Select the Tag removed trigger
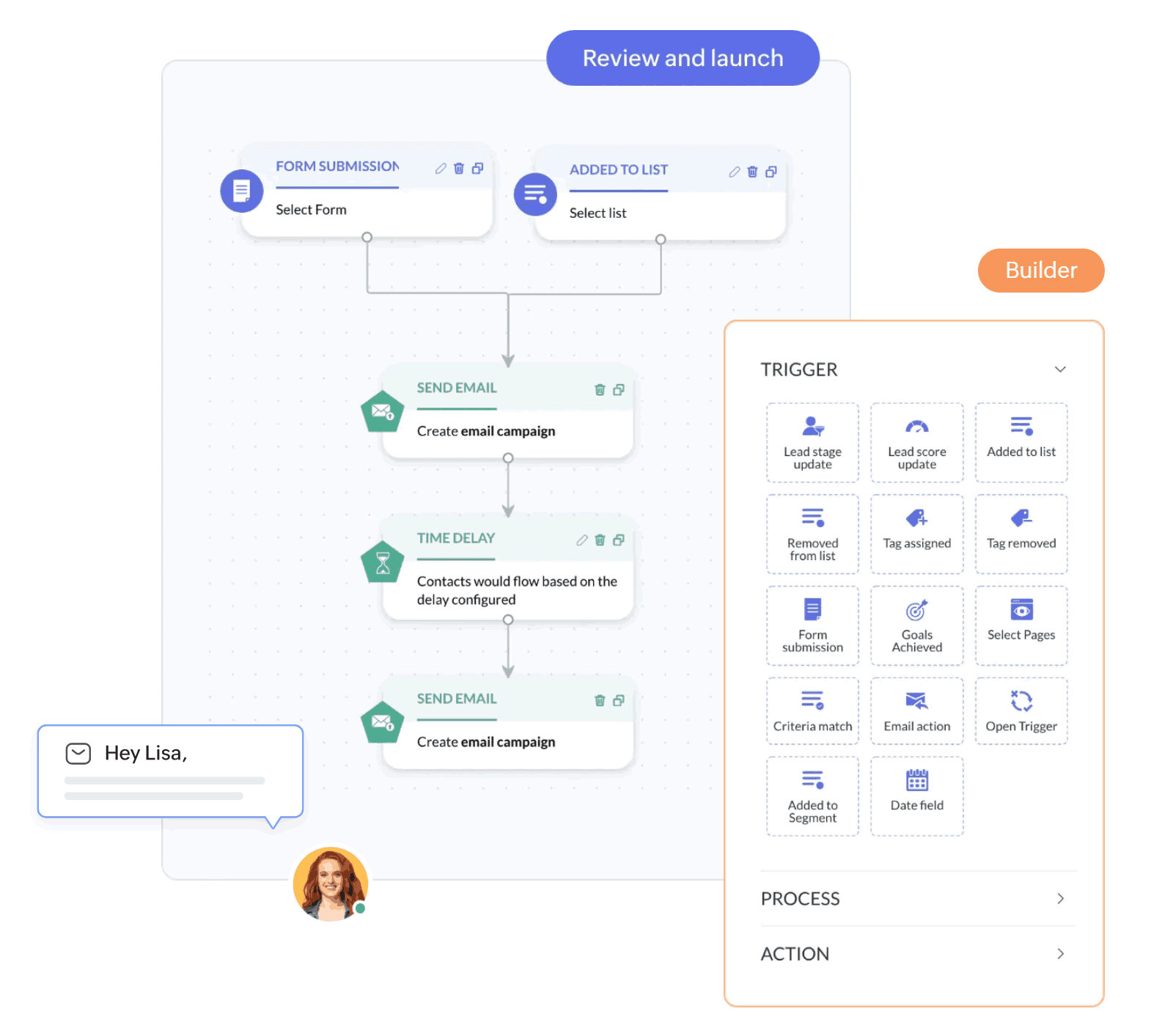Image resolution: width=1151 pixels, height=1036 pixels. [x=1021, y=534]
